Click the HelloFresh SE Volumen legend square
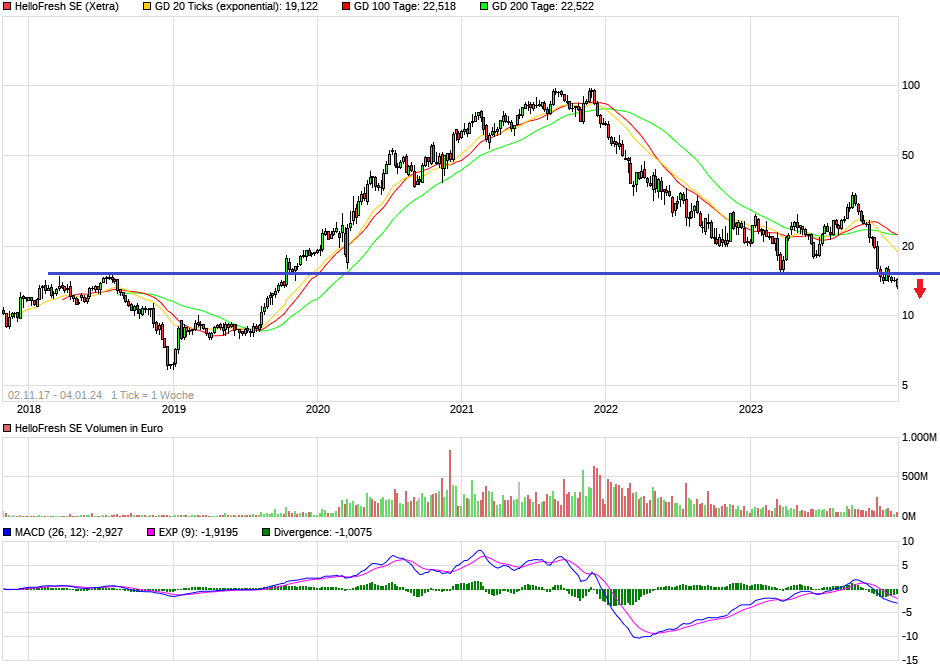The width and height of the screenshot is (940, 670). (x=7, y=428)
